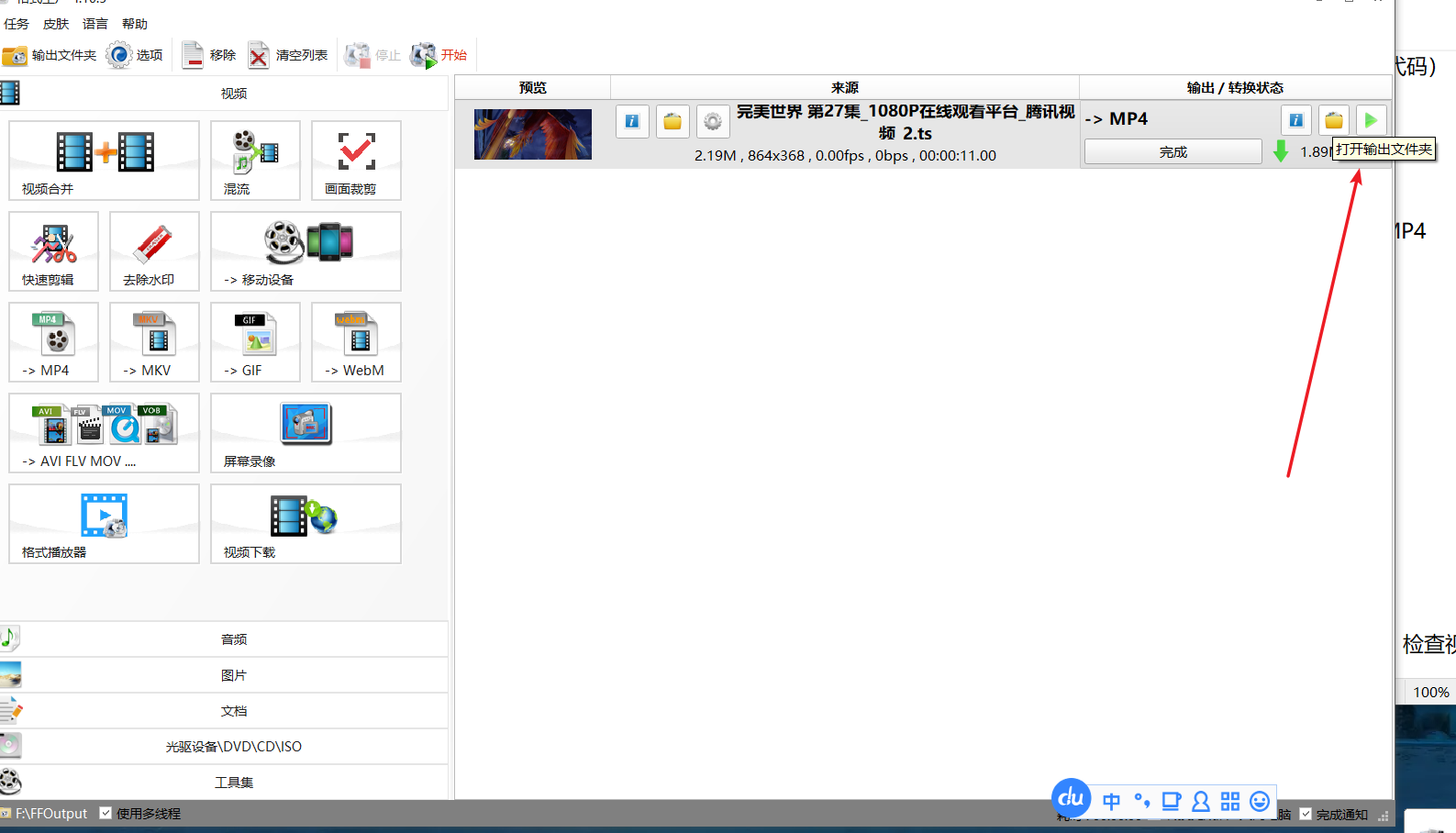Click the video preview thumbnail
The image size is (1456, 833).
click(532, 134)
